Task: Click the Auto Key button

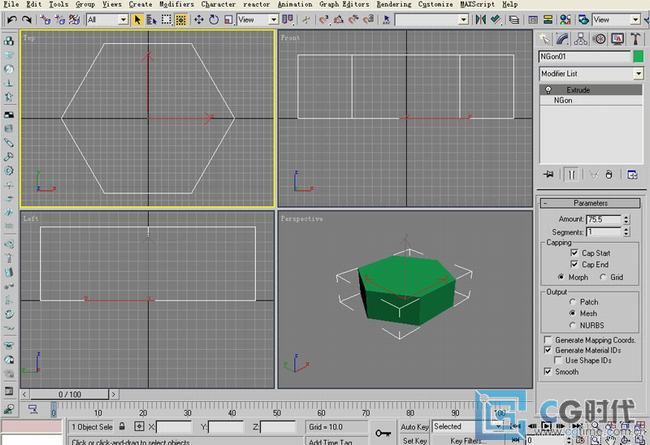Action: tap(414, 426)
